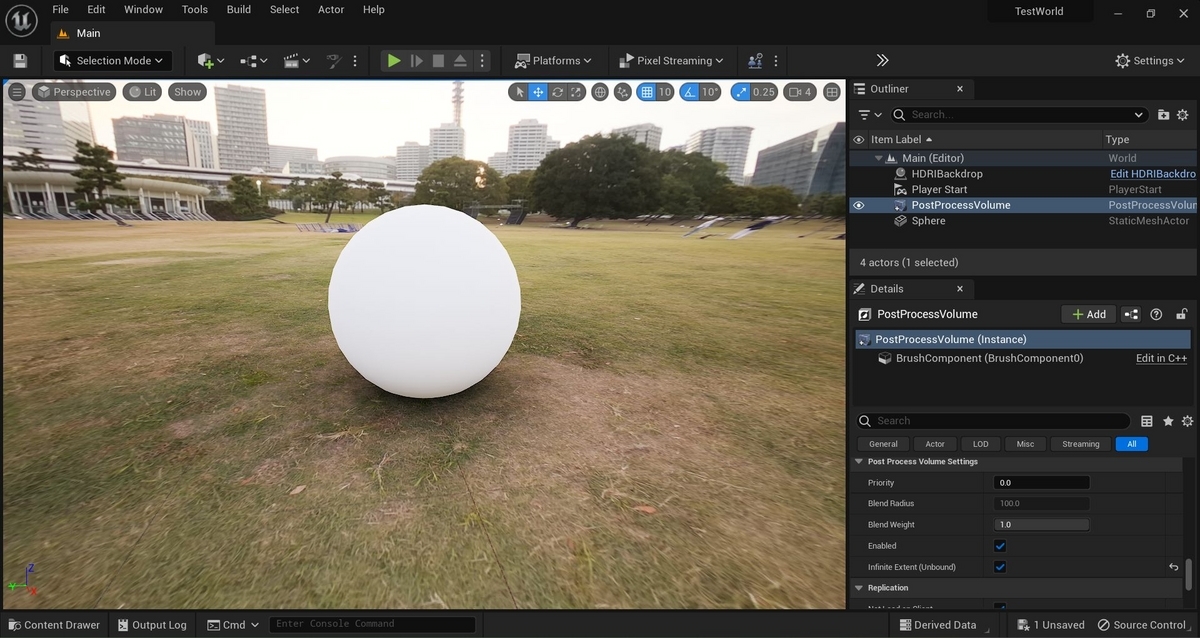Open the Edit menu
1200x638 pixels.
point(96,10)
